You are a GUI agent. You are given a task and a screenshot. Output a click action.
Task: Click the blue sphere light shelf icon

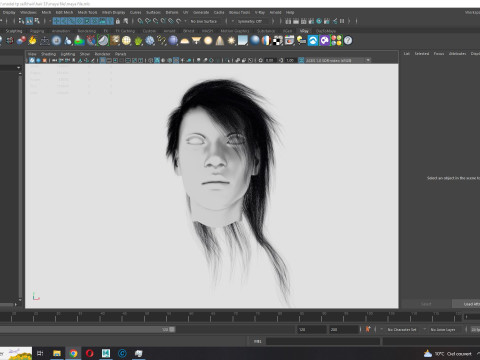[173, 41]
